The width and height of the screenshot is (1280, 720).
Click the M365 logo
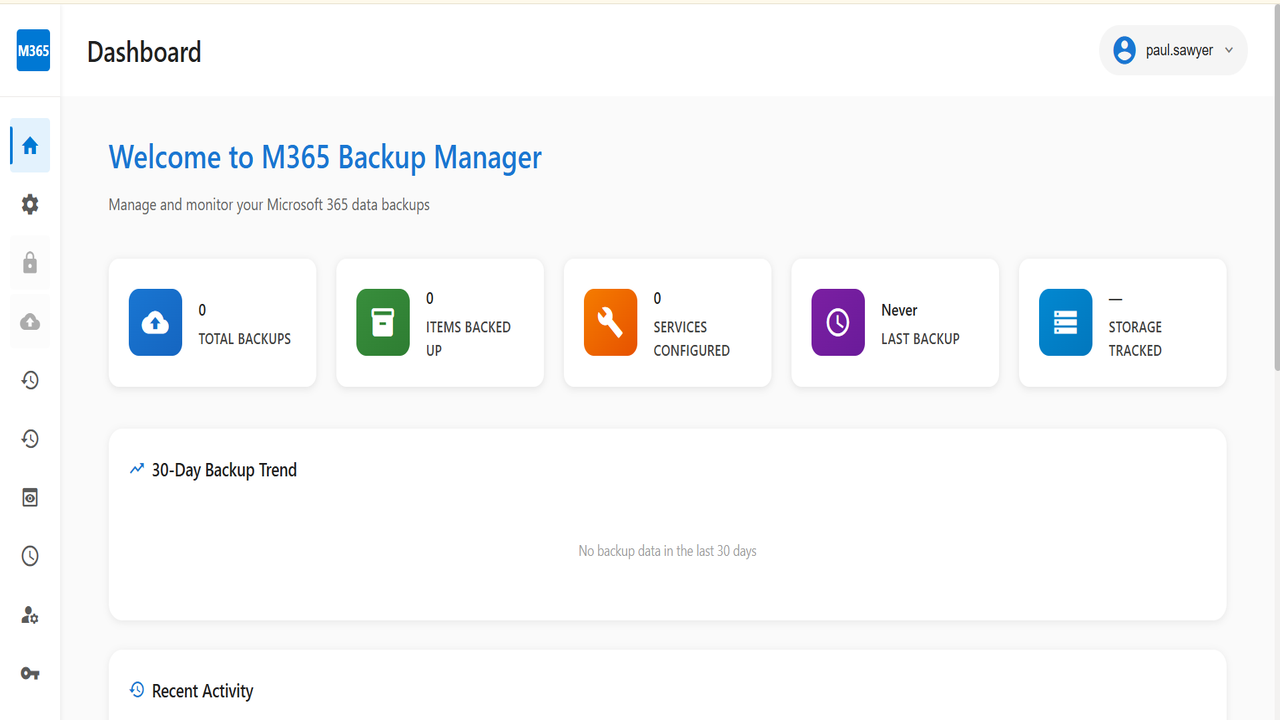(x=33, y=51)
